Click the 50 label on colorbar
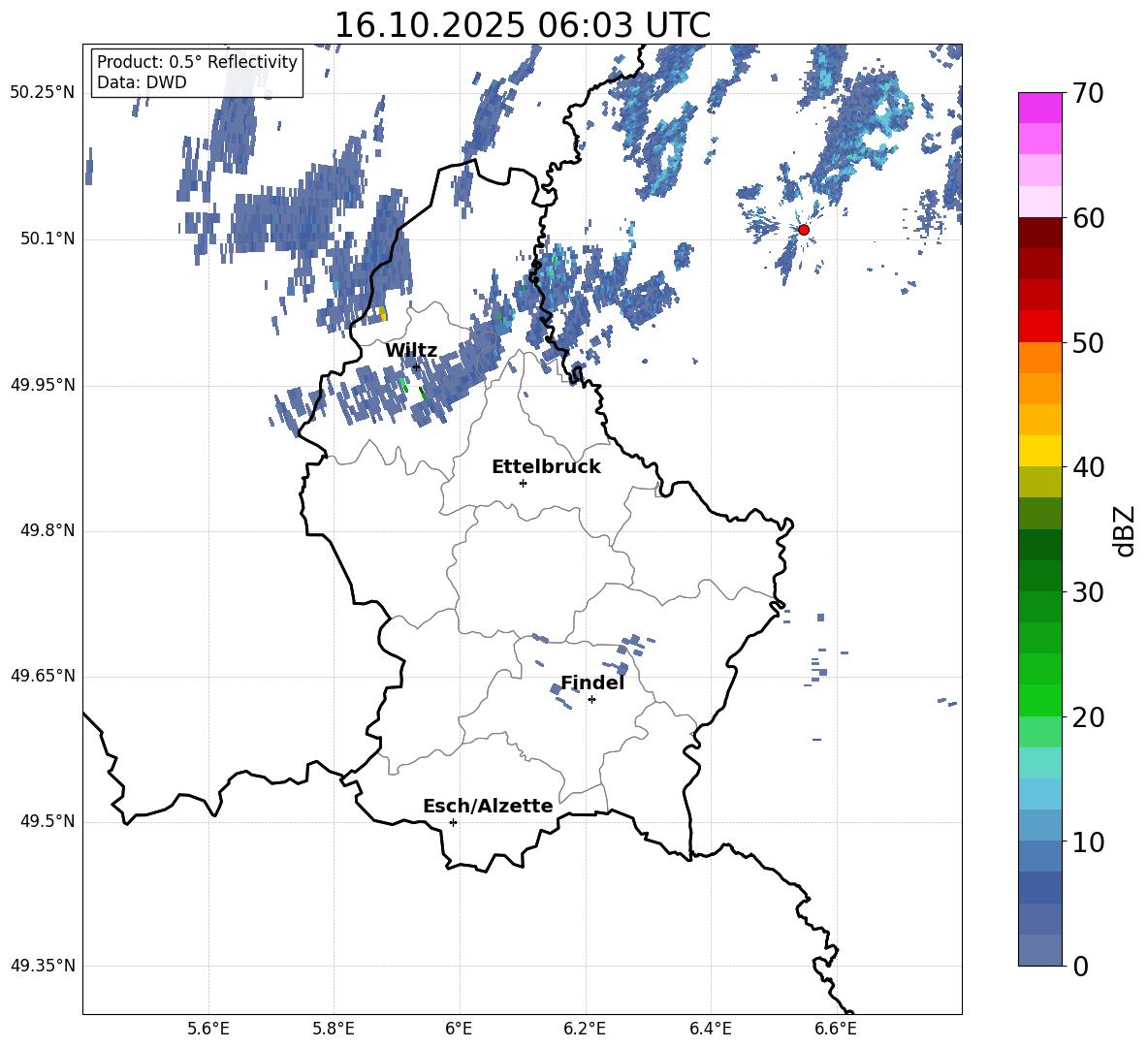Viewport: 1148px width, 1048px height. coord(1087,343)
